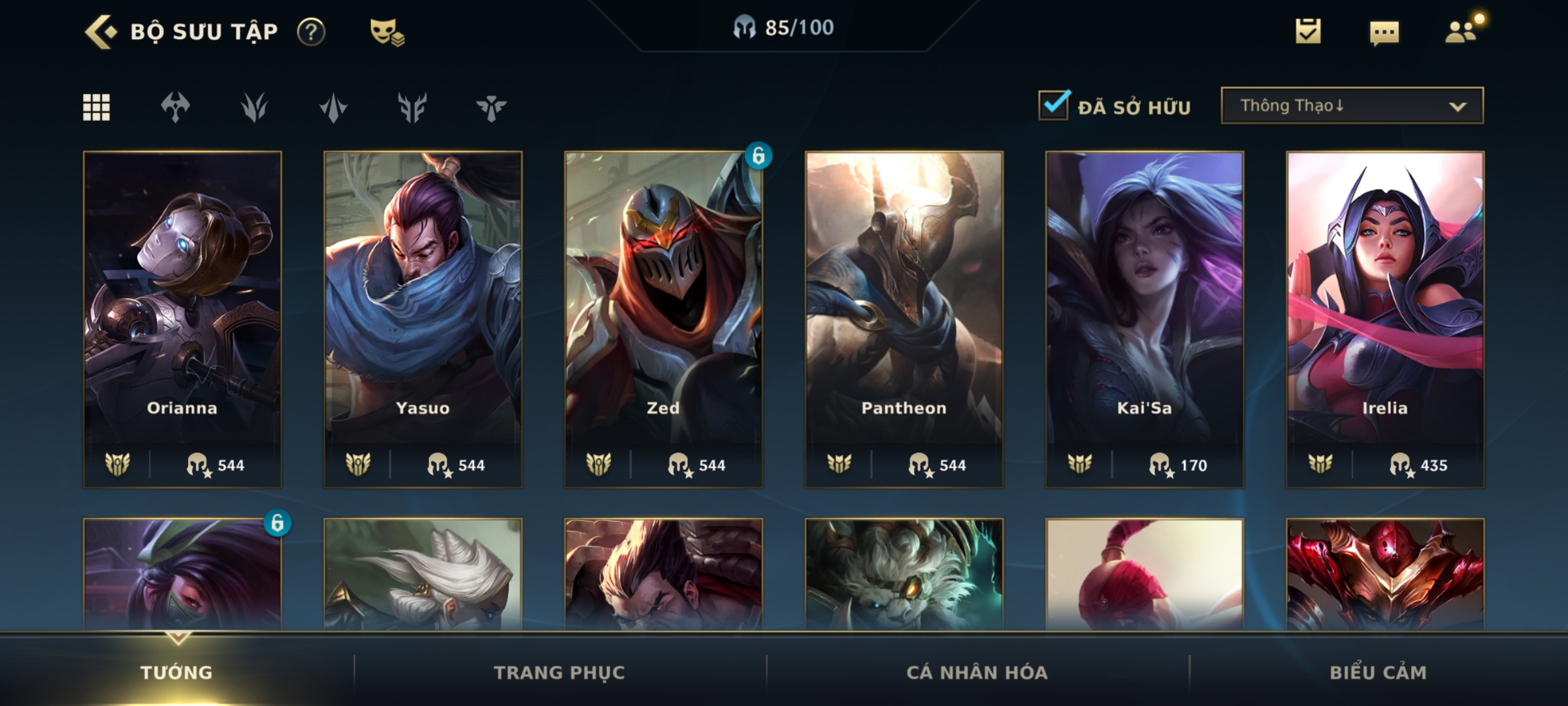Open the BIỂU CẢM tab
Image resolution: width=1568 pixels, height=706 pixels.
1379,672
